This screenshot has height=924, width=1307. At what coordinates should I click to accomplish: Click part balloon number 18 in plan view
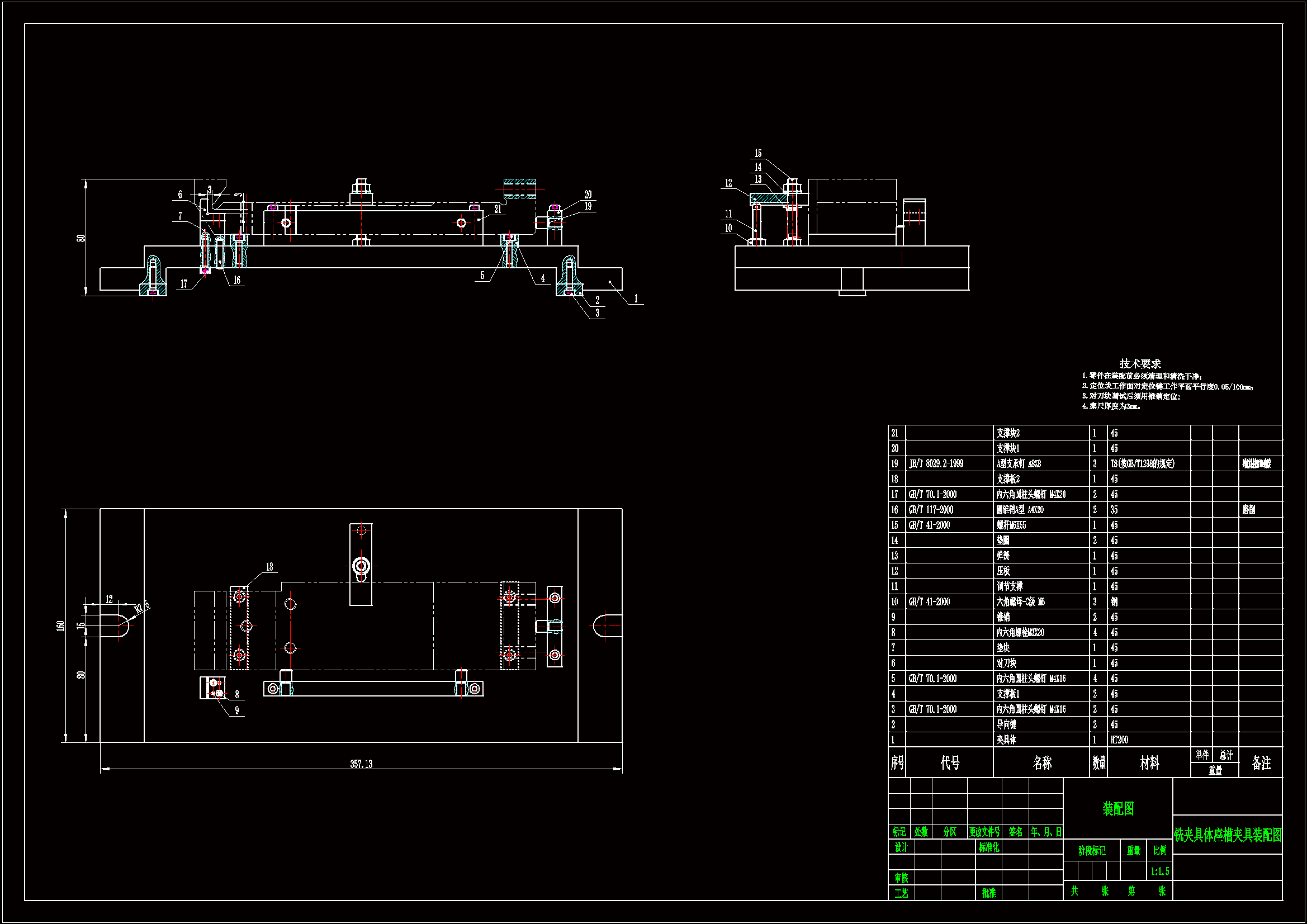click(x=269, y=567)
